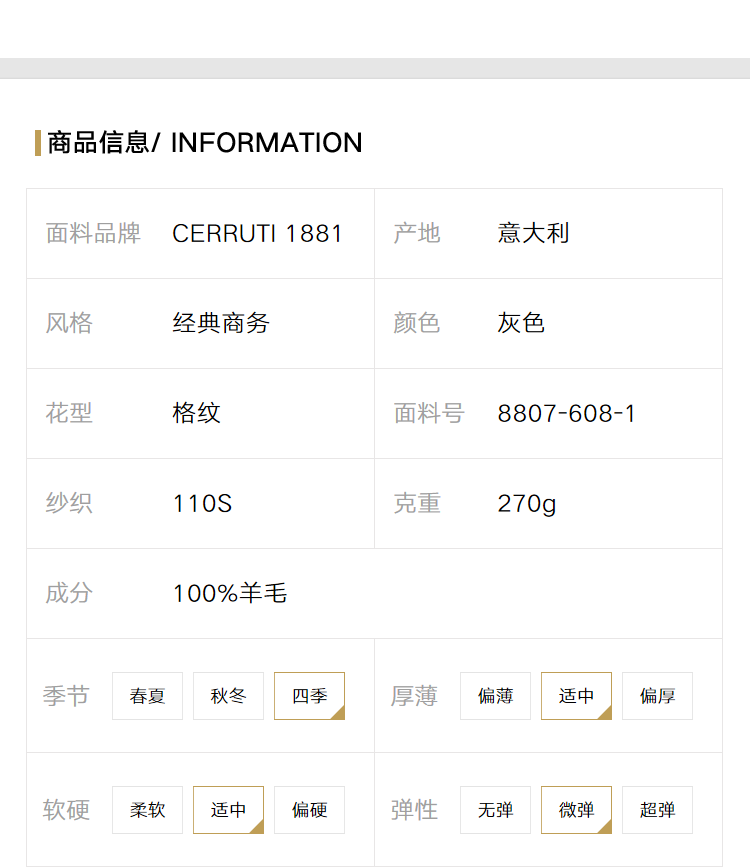The image size is (750, 867).
Task: Click the 经典商务 style value
Action: pyautogui.click(x=221, y=323)
